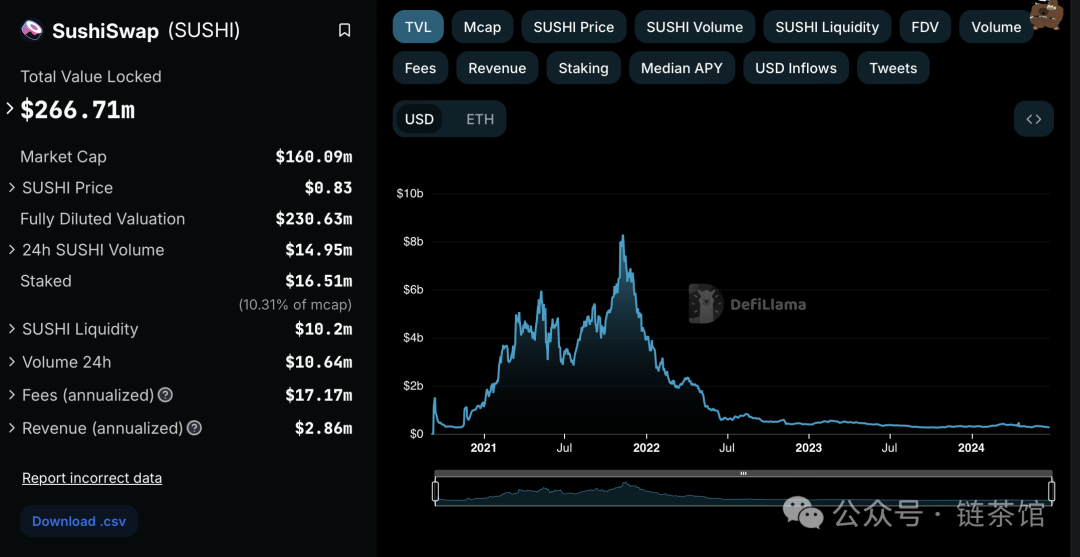Click the Fees annualized help icon
The image size is (1080, 557).
(x=165, y=395)
